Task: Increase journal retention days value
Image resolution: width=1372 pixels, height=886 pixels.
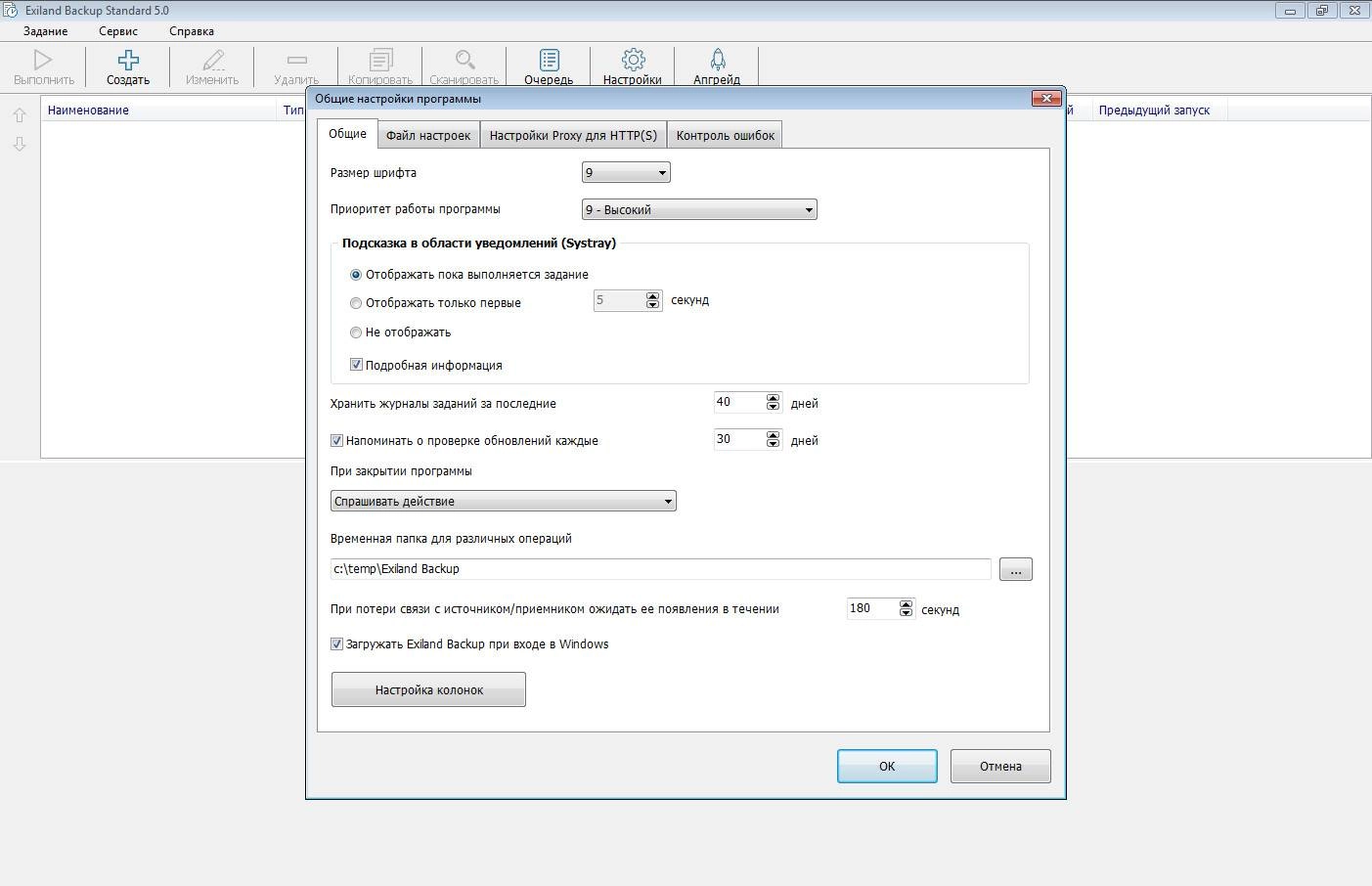Action: click(x=774, y=398)
